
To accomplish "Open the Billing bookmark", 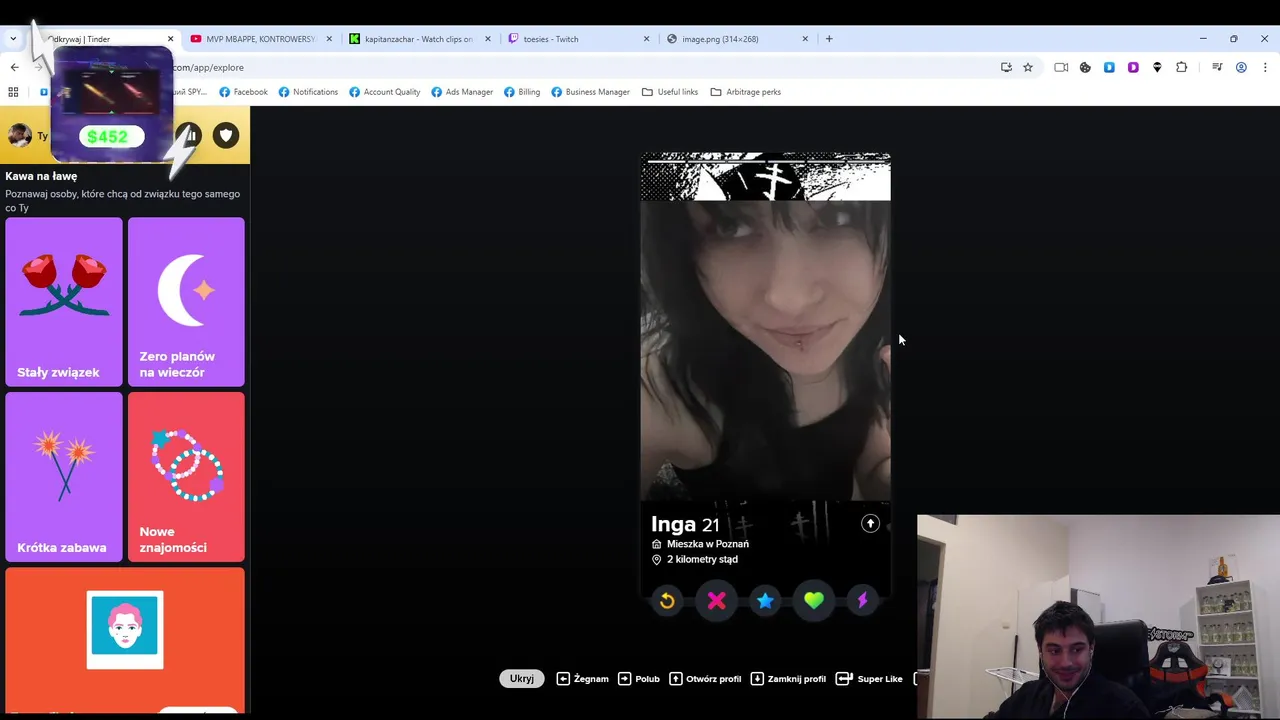I will click(x=521, y=92).
